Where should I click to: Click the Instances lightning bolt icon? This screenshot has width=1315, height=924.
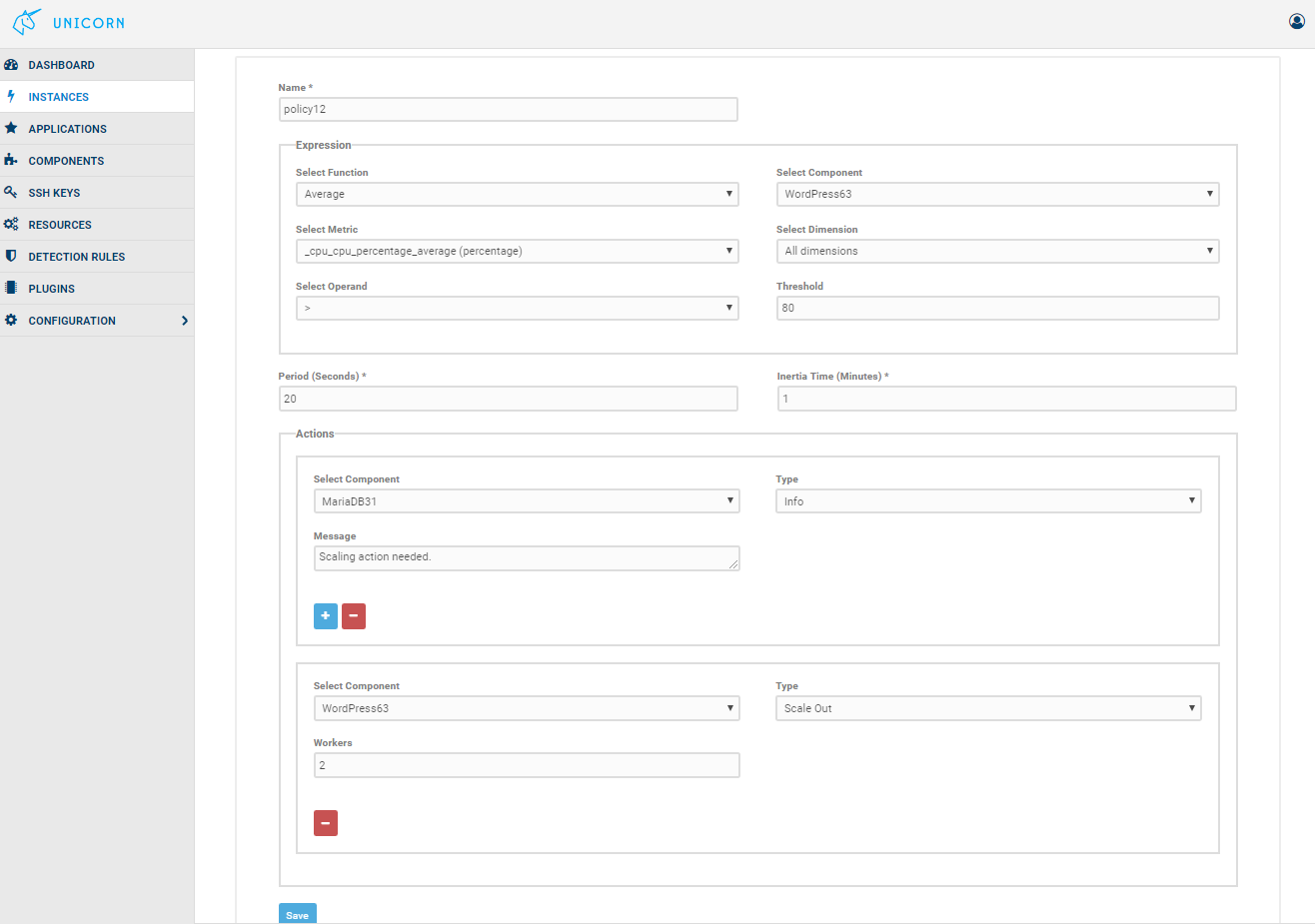(x=11, y=97)
